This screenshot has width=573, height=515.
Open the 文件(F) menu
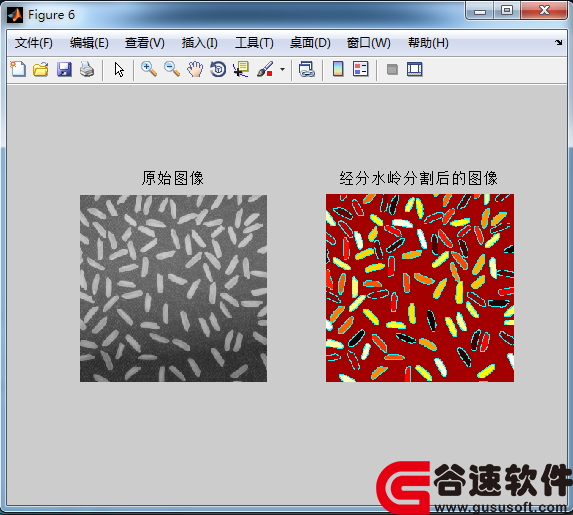coord(34,43)
